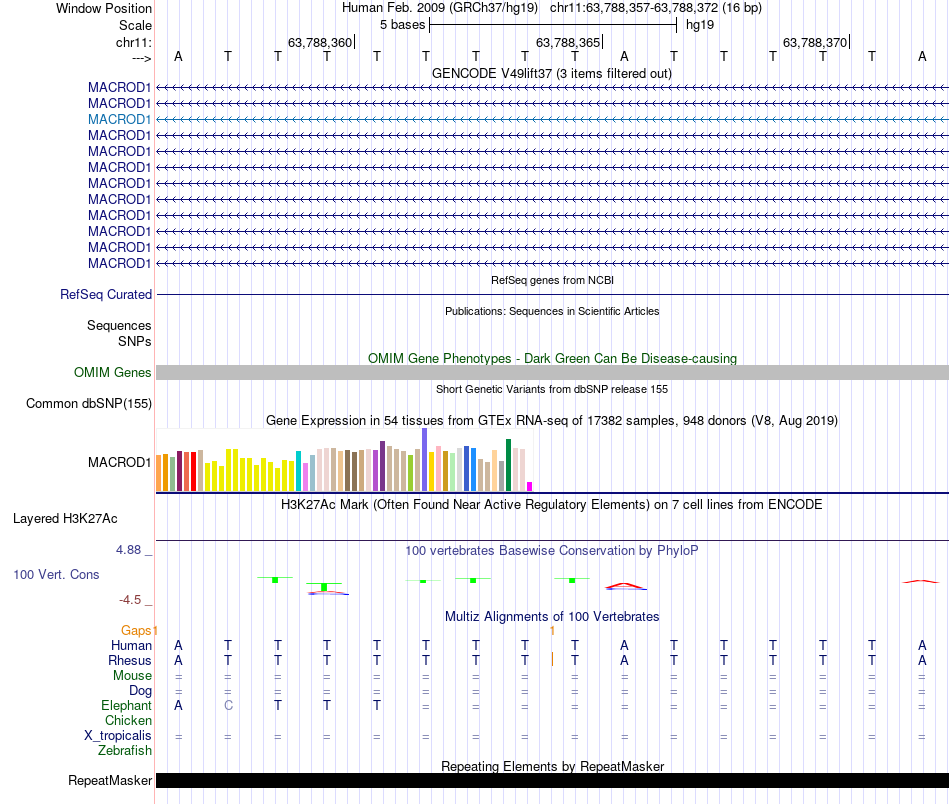Viewport: 950px width, 804px height.
Task: Click the Common dbSNP(155) track label
Action: pos(89,404)
